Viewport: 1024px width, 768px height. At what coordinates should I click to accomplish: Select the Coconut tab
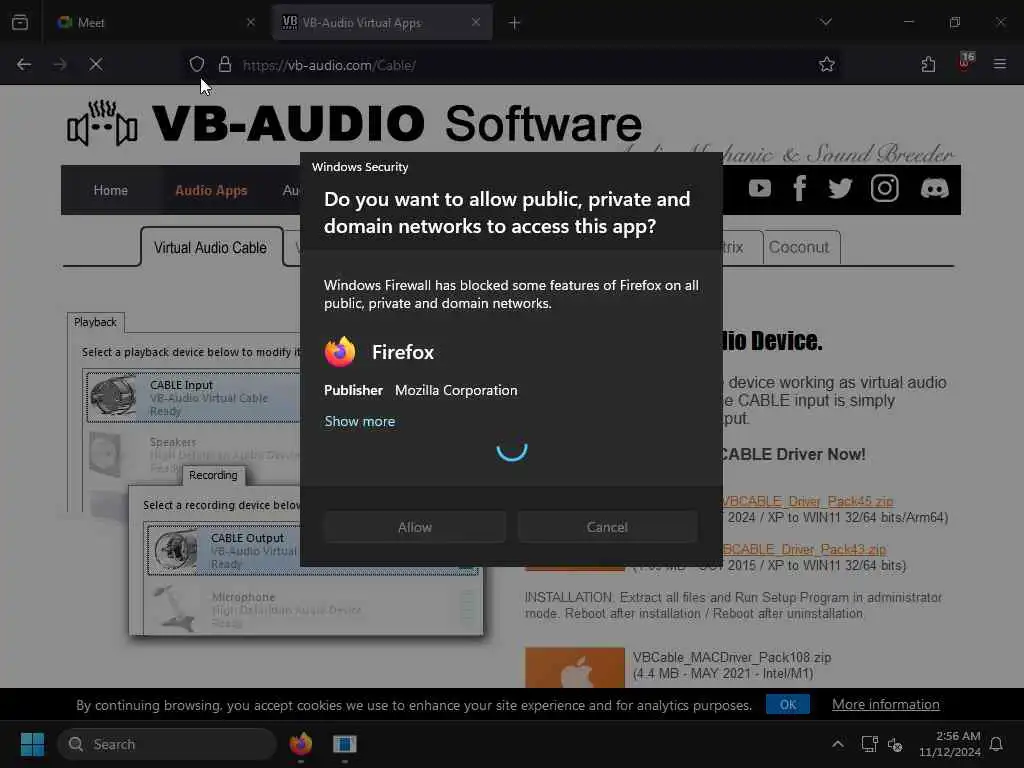(799, 248)
